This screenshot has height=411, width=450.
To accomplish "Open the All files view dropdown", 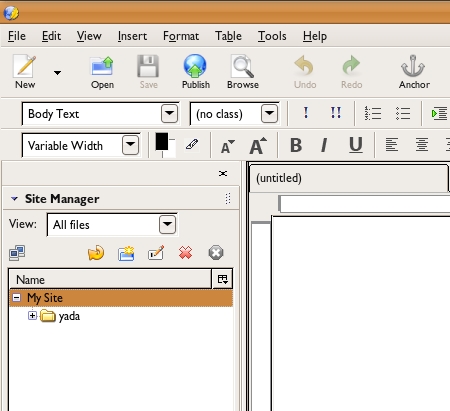I will (167, 225).
